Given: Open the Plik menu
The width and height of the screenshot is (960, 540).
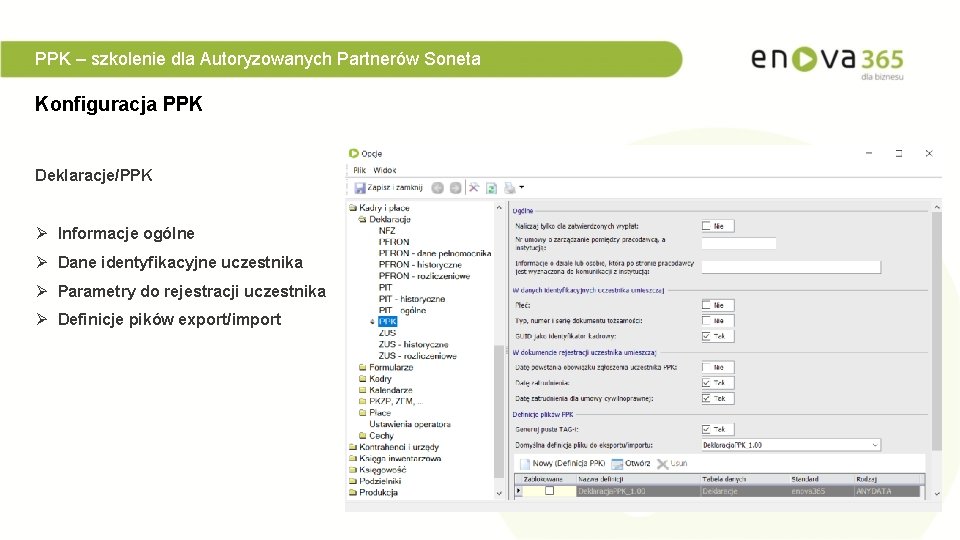Looking at the screenshot, I should (x=359, y=170).
